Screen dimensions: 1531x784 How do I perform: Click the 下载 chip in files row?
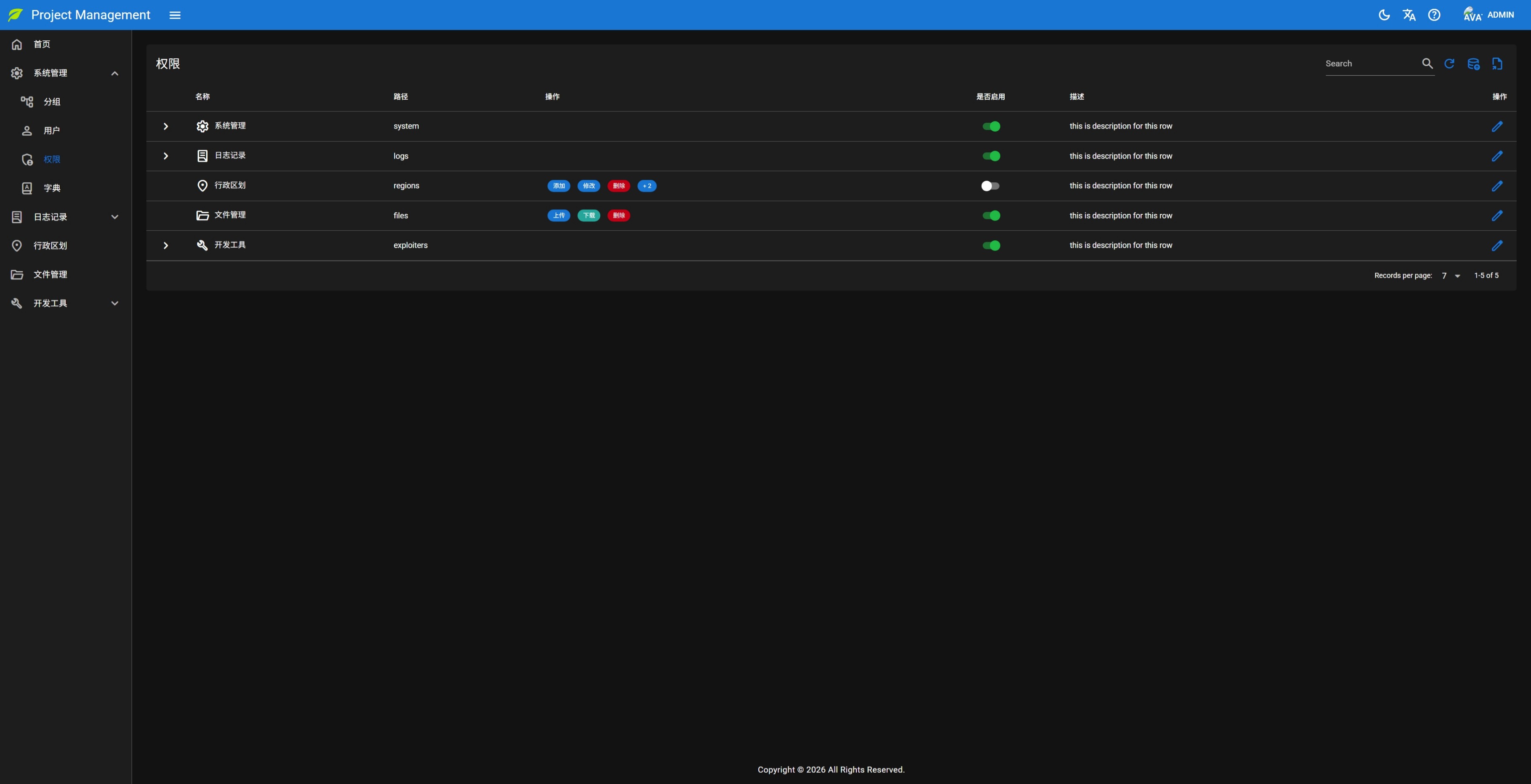(x=589, y=216)
